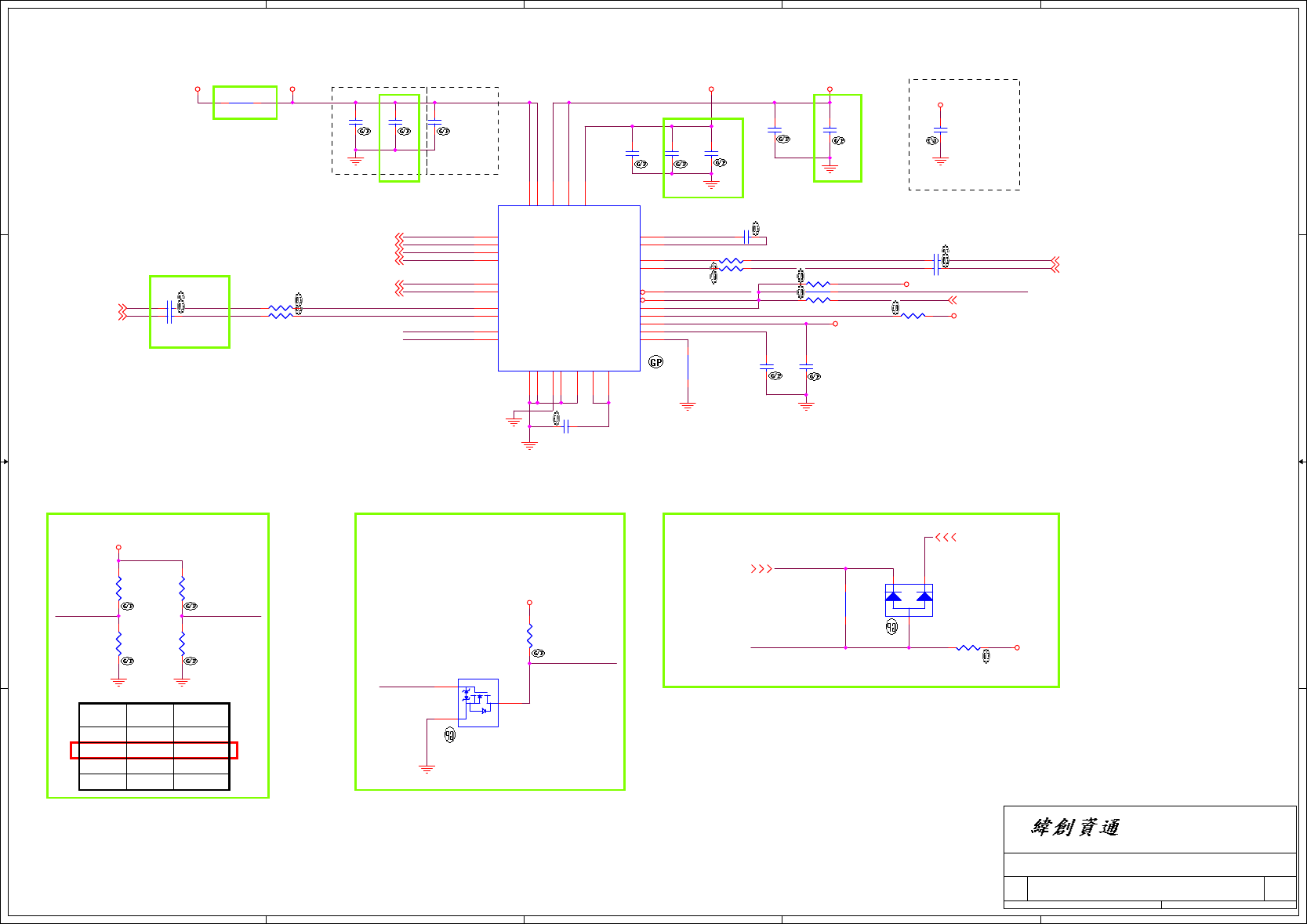Select the capacitor inside the top-right dashed box

(x=940, y=130)
